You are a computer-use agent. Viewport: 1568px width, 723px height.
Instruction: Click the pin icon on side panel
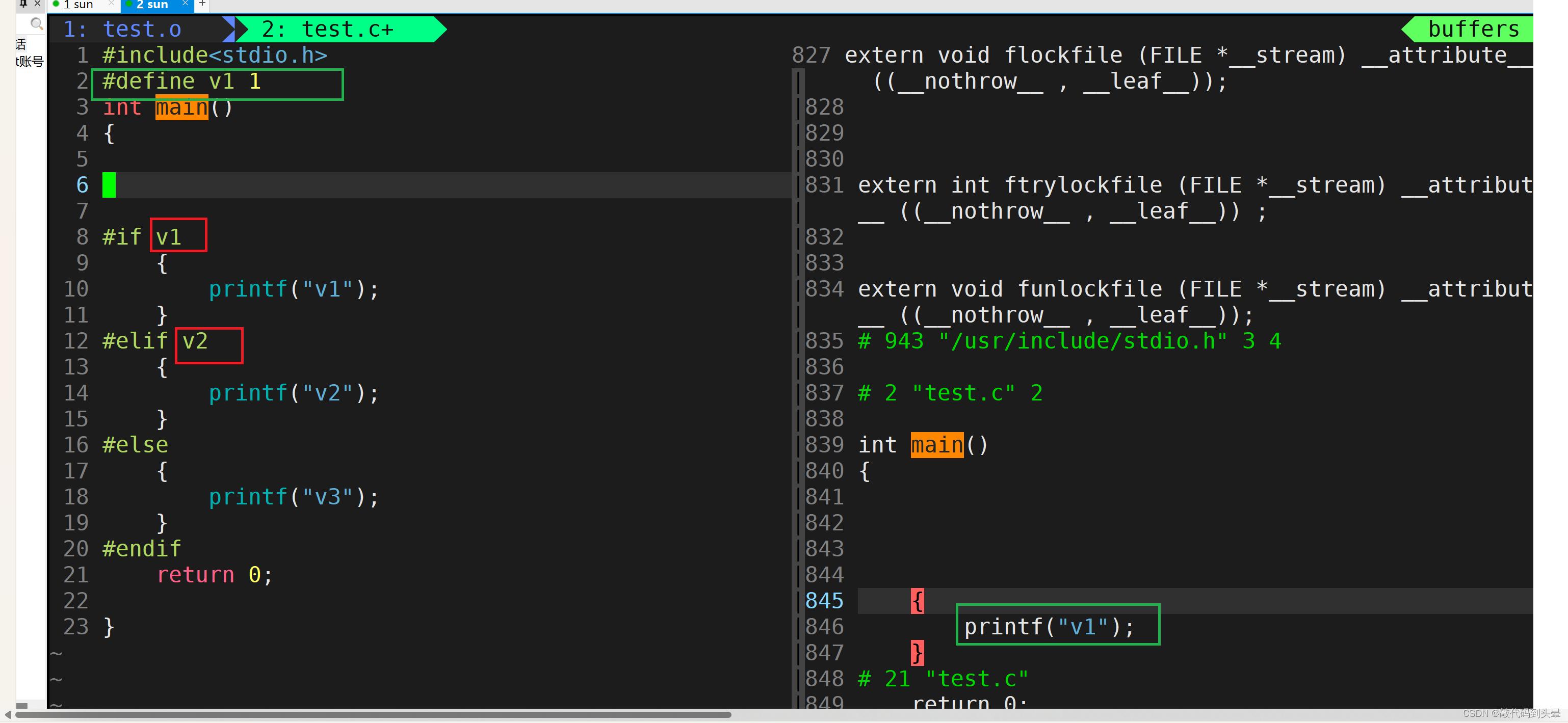[23, 4]
